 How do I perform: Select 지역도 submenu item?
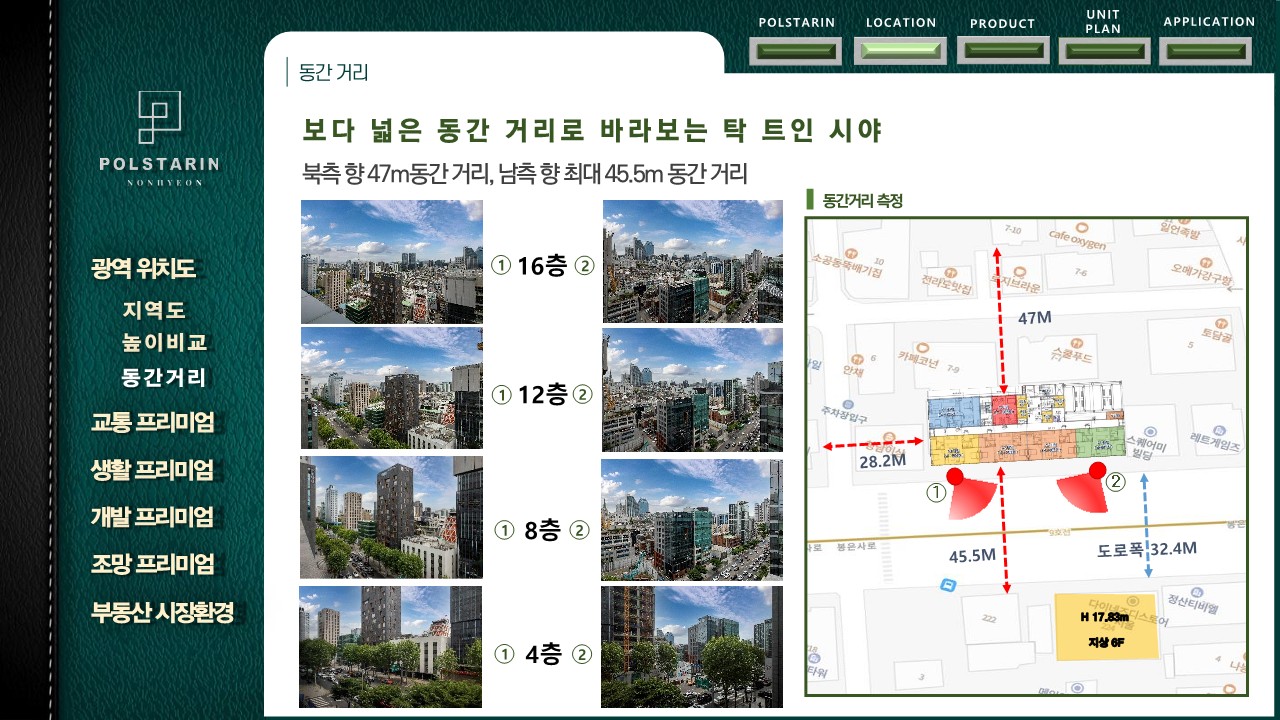(154, 311)
